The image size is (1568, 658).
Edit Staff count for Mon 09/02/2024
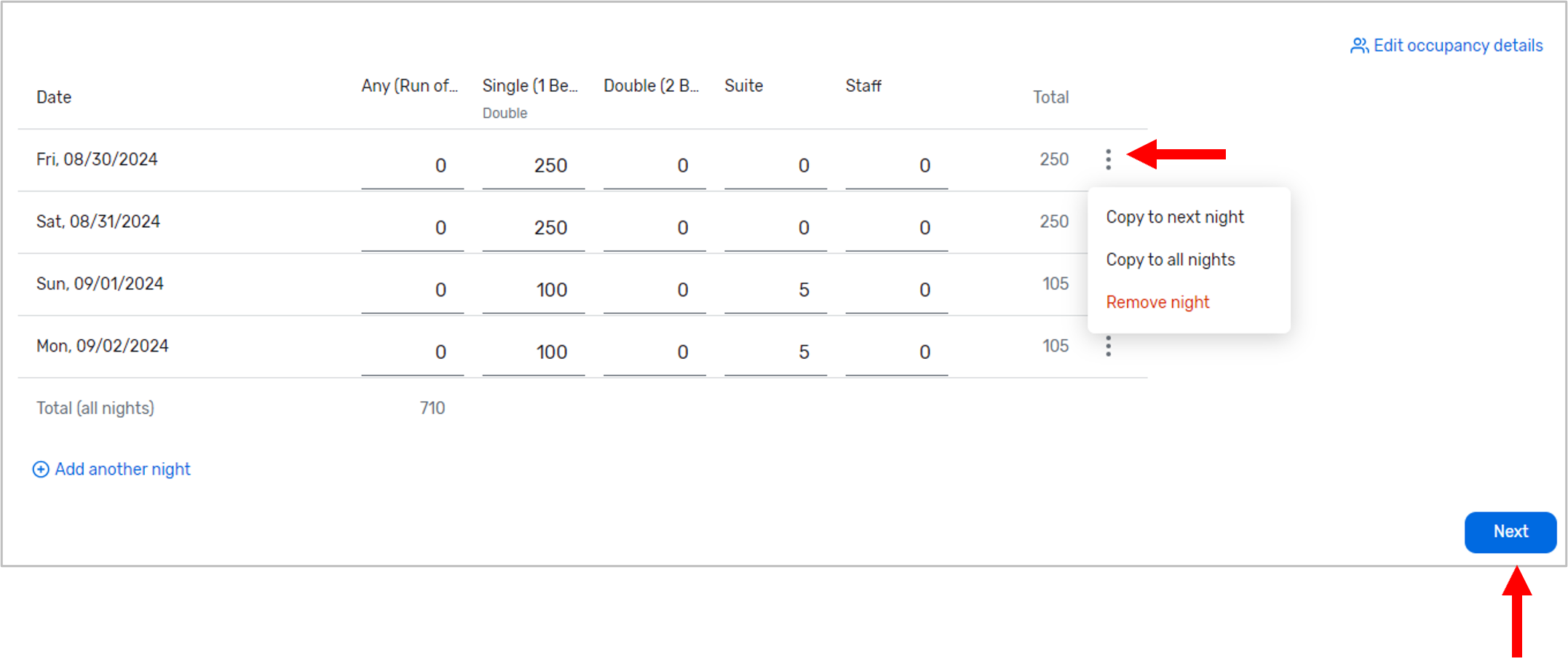[896, 352]
